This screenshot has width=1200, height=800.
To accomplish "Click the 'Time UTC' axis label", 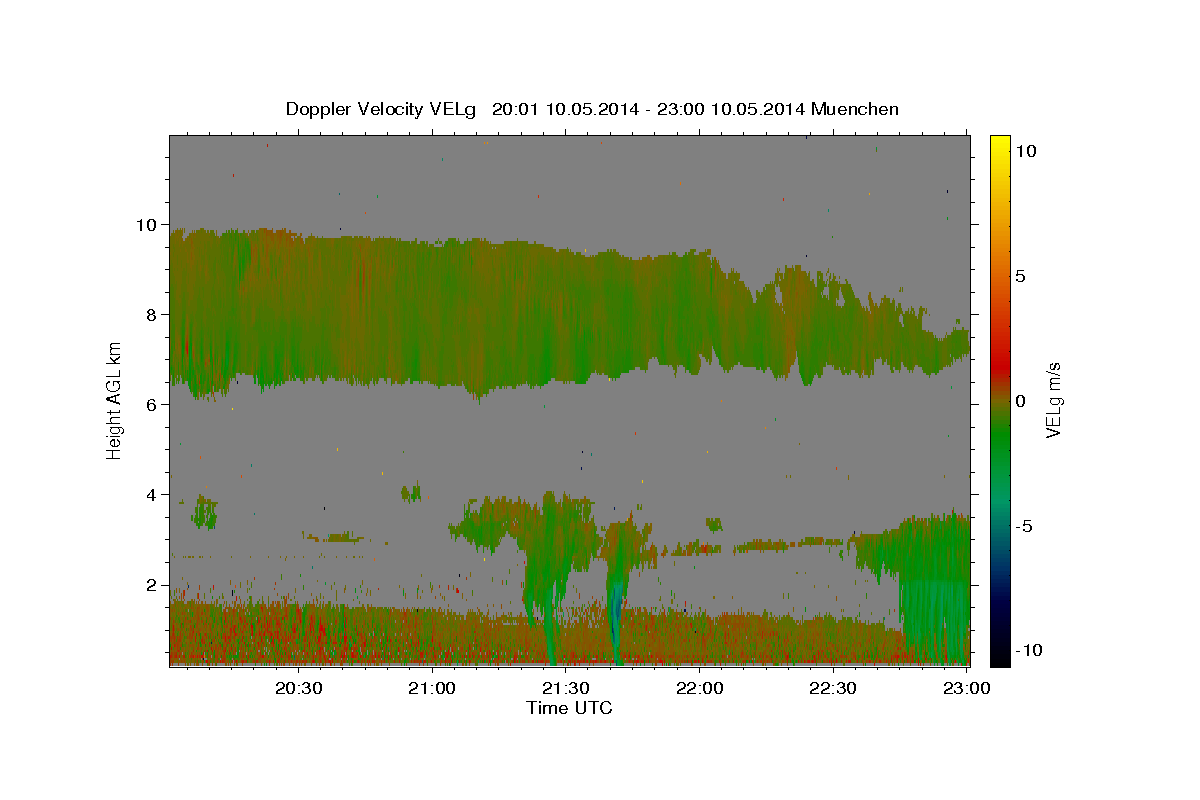I will point(569,708).
